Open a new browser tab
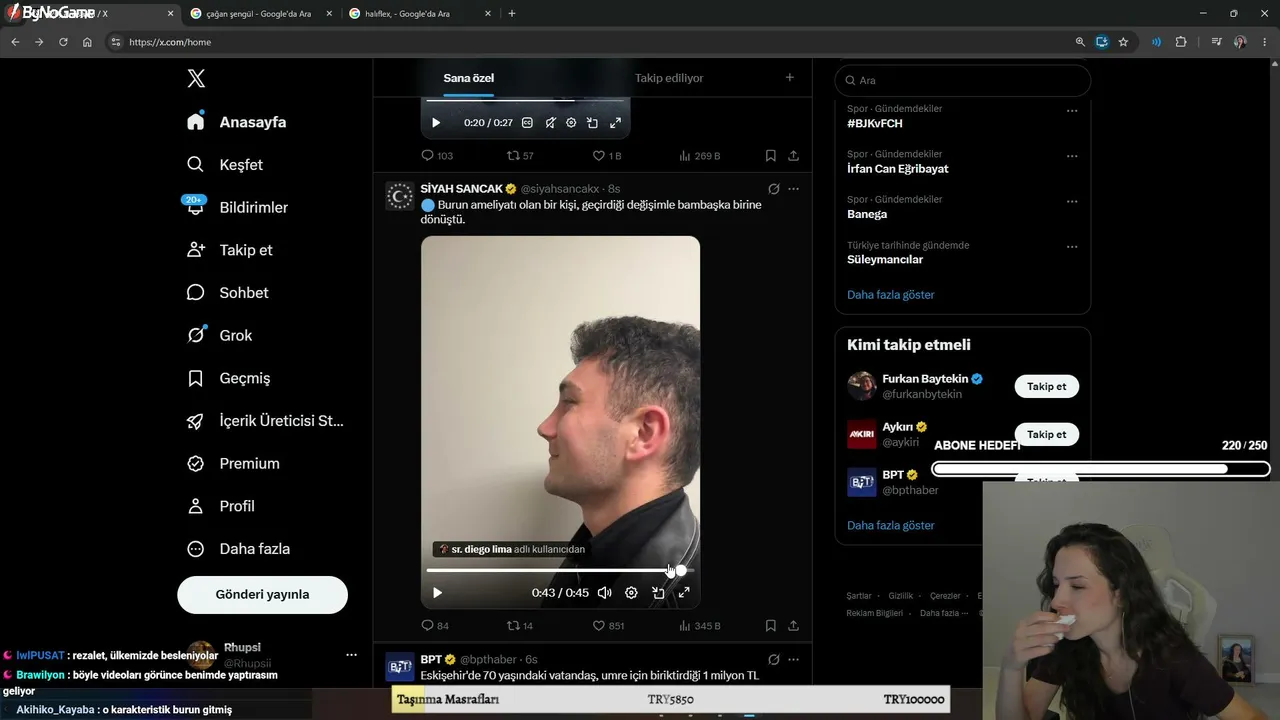Image resolution: width=1280 pixels, height=720 pixels. (512, 14)
